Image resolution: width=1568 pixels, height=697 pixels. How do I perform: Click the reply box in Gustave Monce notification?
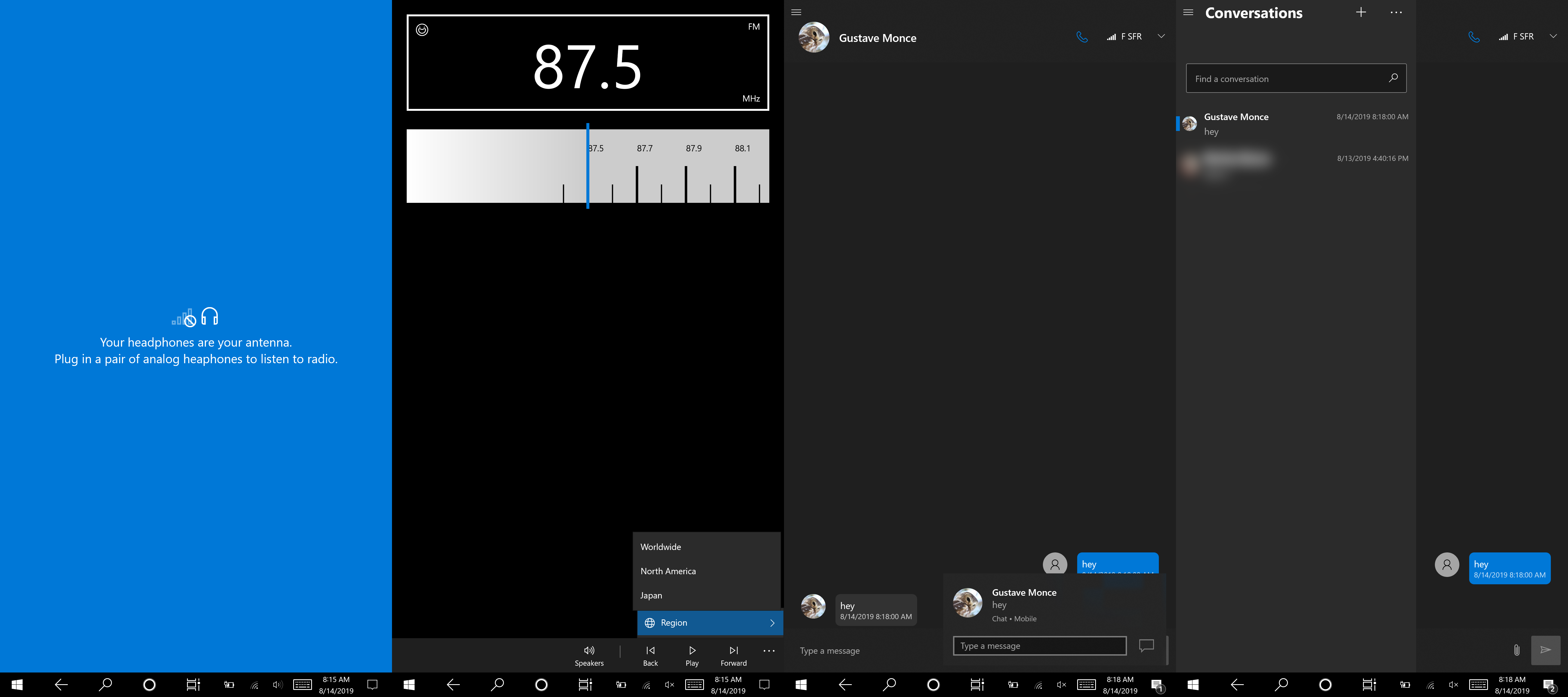click(x=1039, y=646)
